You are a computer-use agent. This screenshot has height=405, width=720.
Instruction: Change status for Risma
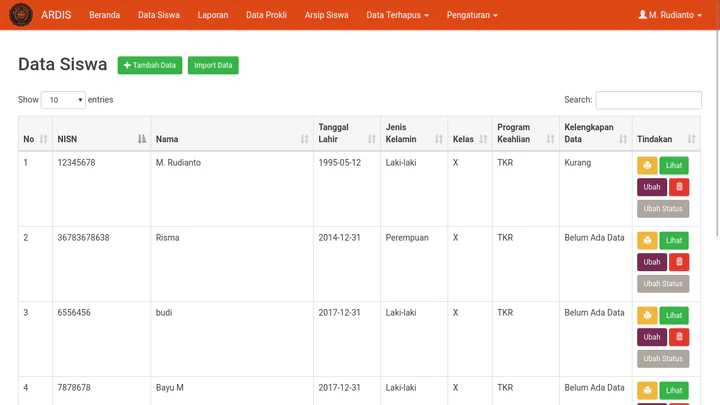tap(663, 283)
